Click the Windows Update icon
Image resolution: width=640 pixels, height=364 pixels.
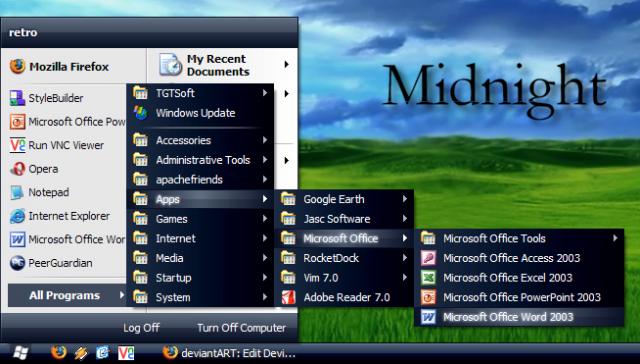pos(140,113)
